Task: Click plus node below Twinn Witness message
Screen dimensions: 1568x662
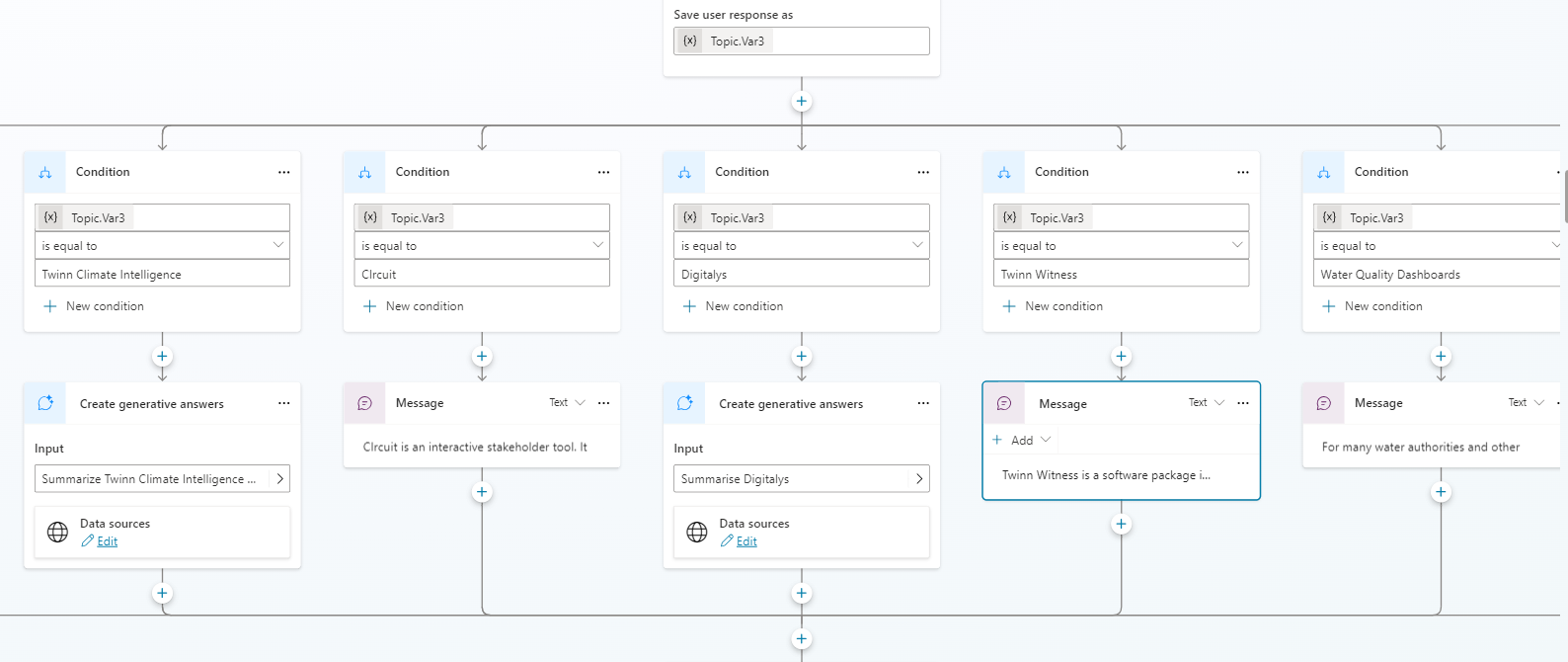Action: coord(1121,525)
